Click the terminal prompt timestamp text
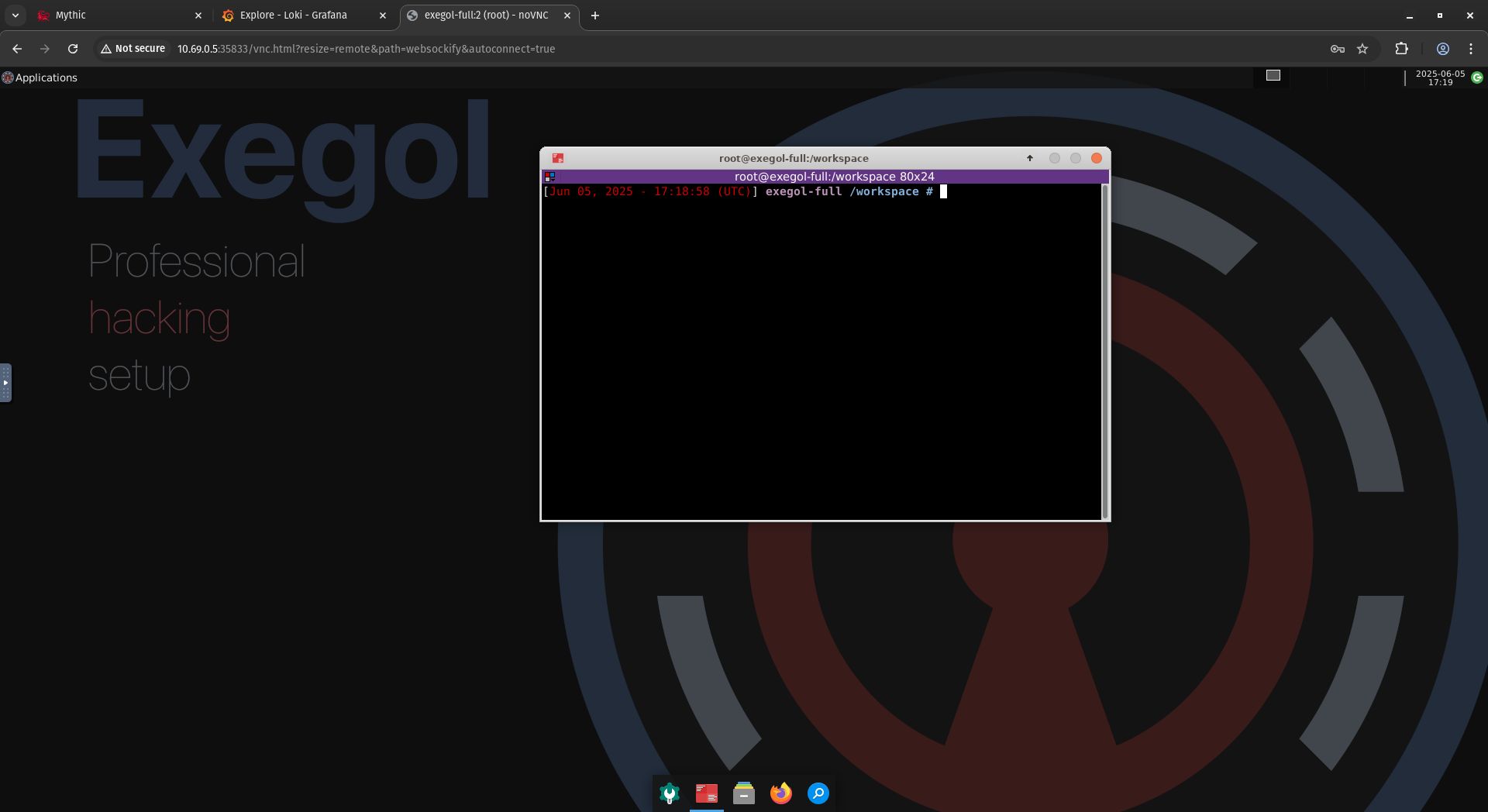This screenshot has width=1488, height=812. tap(650, 191)
